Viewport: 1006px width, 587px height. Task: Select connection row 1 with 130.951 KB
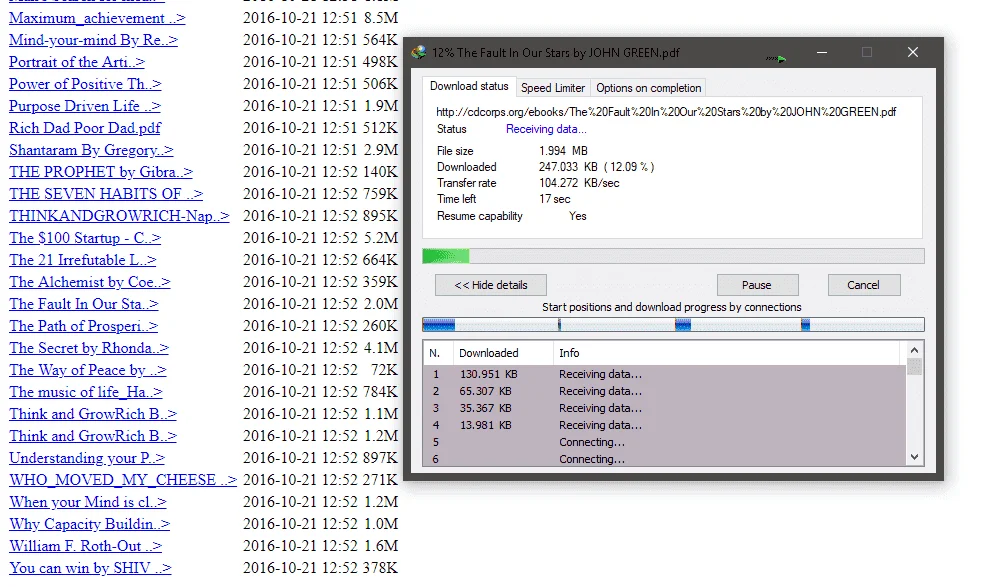(x=664, y=374)
